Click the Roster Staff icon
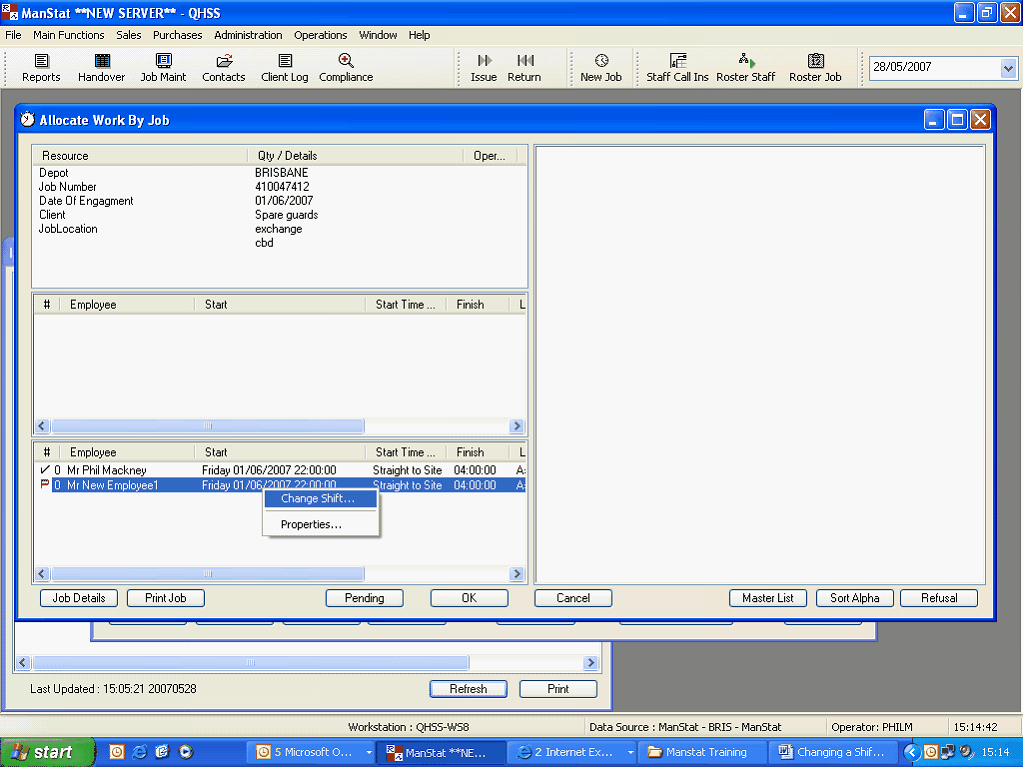The height and width of the screenshot is (768, 1024). coord(746,68)
